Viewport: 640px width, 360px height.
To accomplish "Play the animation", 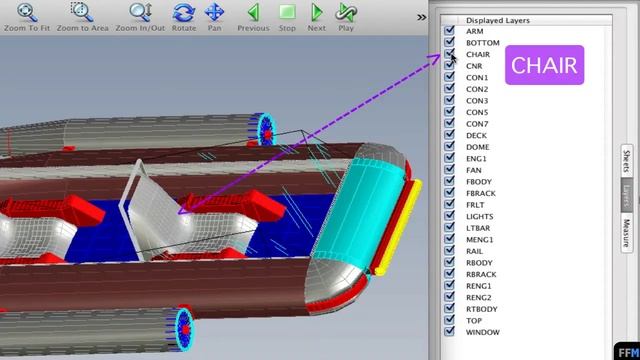I will (x=346, y=18).
